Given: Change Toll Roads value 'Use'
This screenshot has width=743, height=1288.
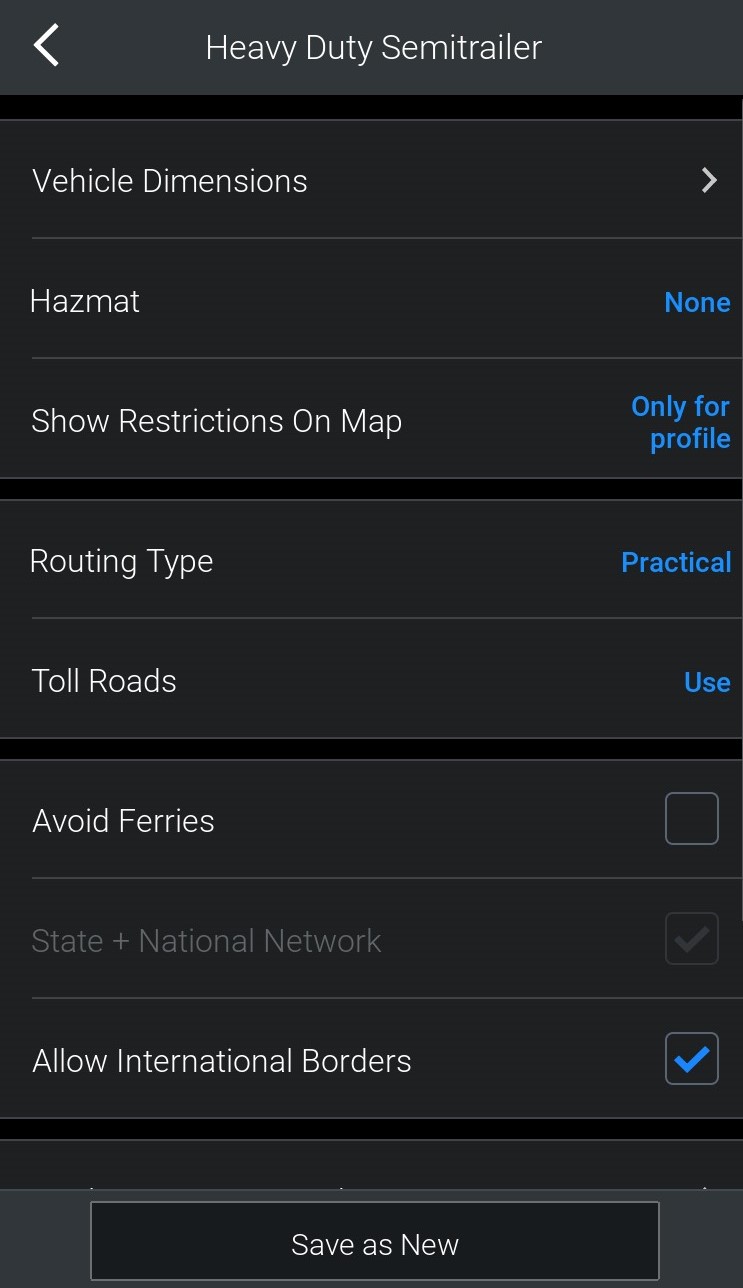Looking at the screenshot, I should click(x=707, y=682).
